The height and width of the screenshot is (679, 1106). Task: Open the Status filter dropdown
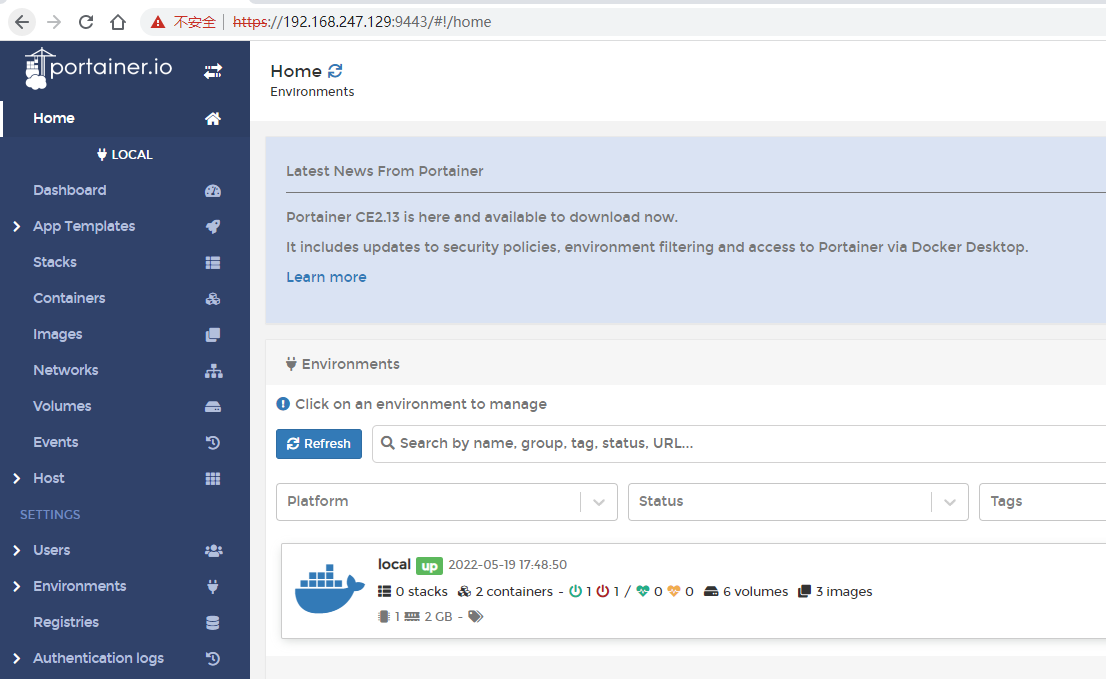tap(797, 502)
